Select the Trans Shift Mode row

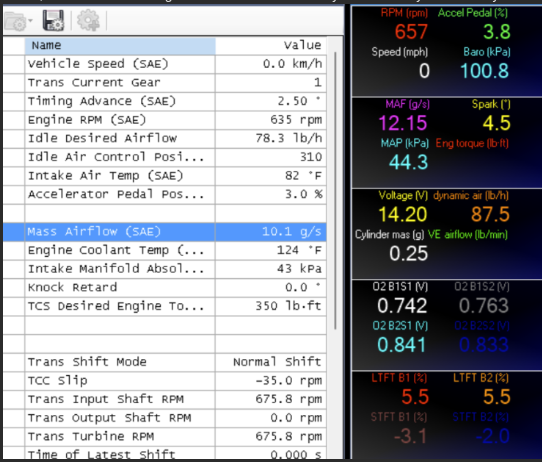(x=165, y=362)
